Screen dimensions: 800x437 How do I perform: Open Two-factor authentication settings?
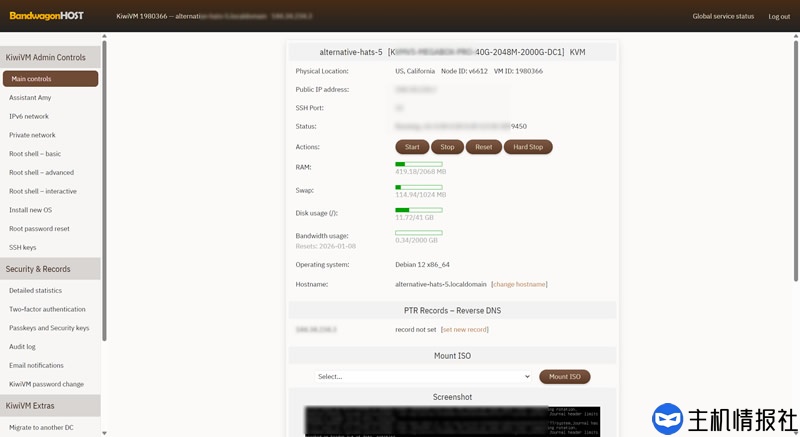pos(47,309)
